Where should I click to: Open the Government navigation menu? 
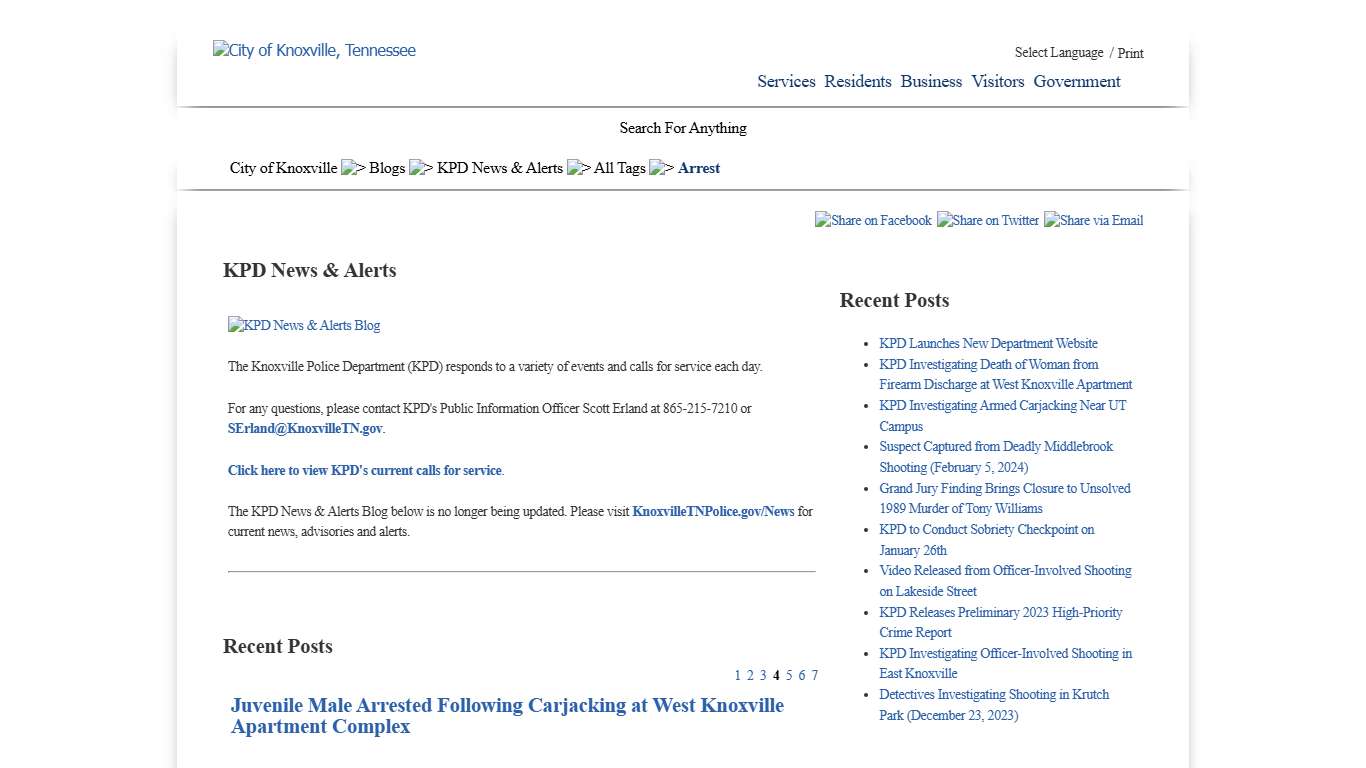coord(1077,82)
